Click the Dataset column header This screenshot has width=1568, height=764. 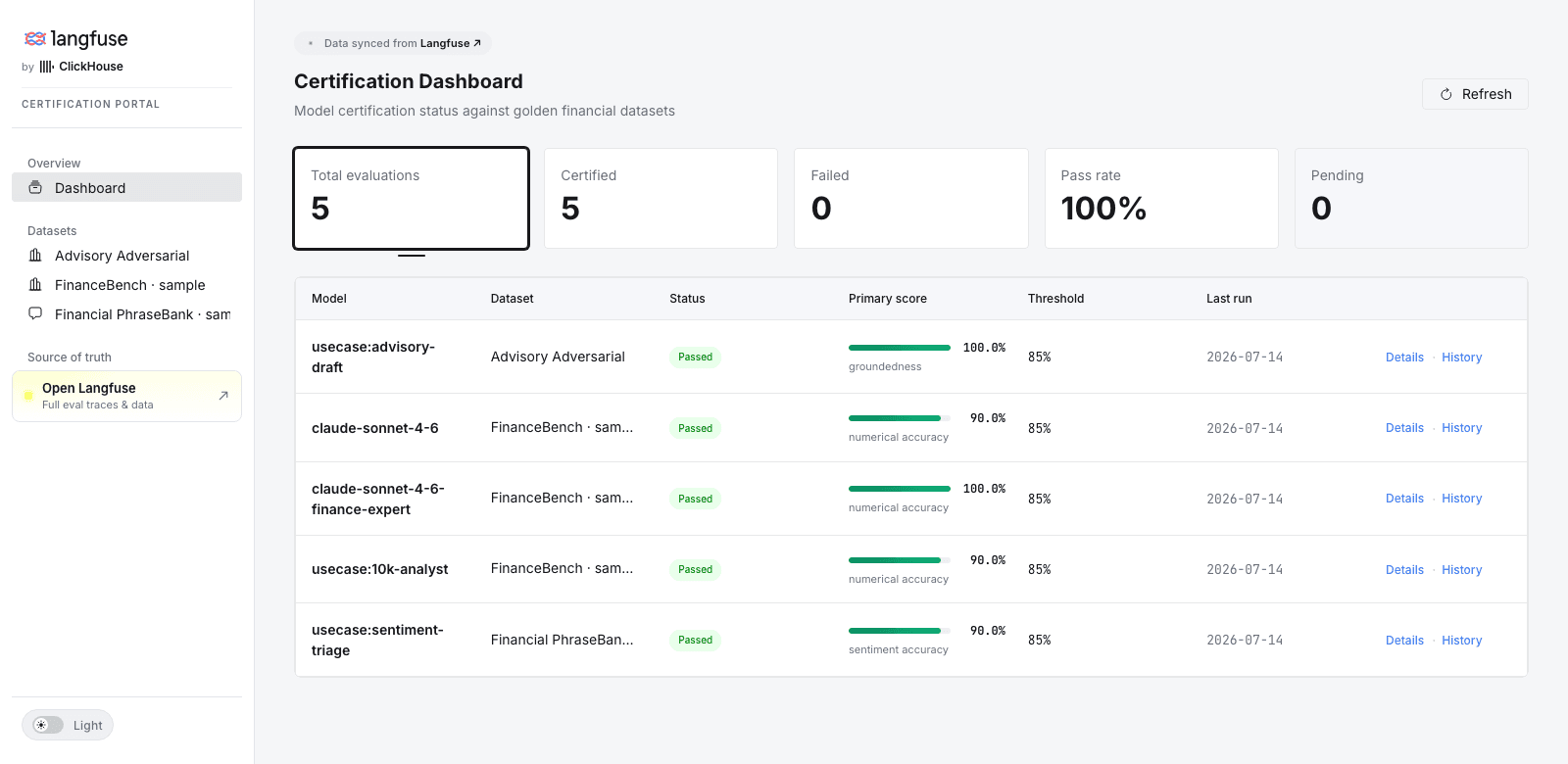click(x=512, y=299)
